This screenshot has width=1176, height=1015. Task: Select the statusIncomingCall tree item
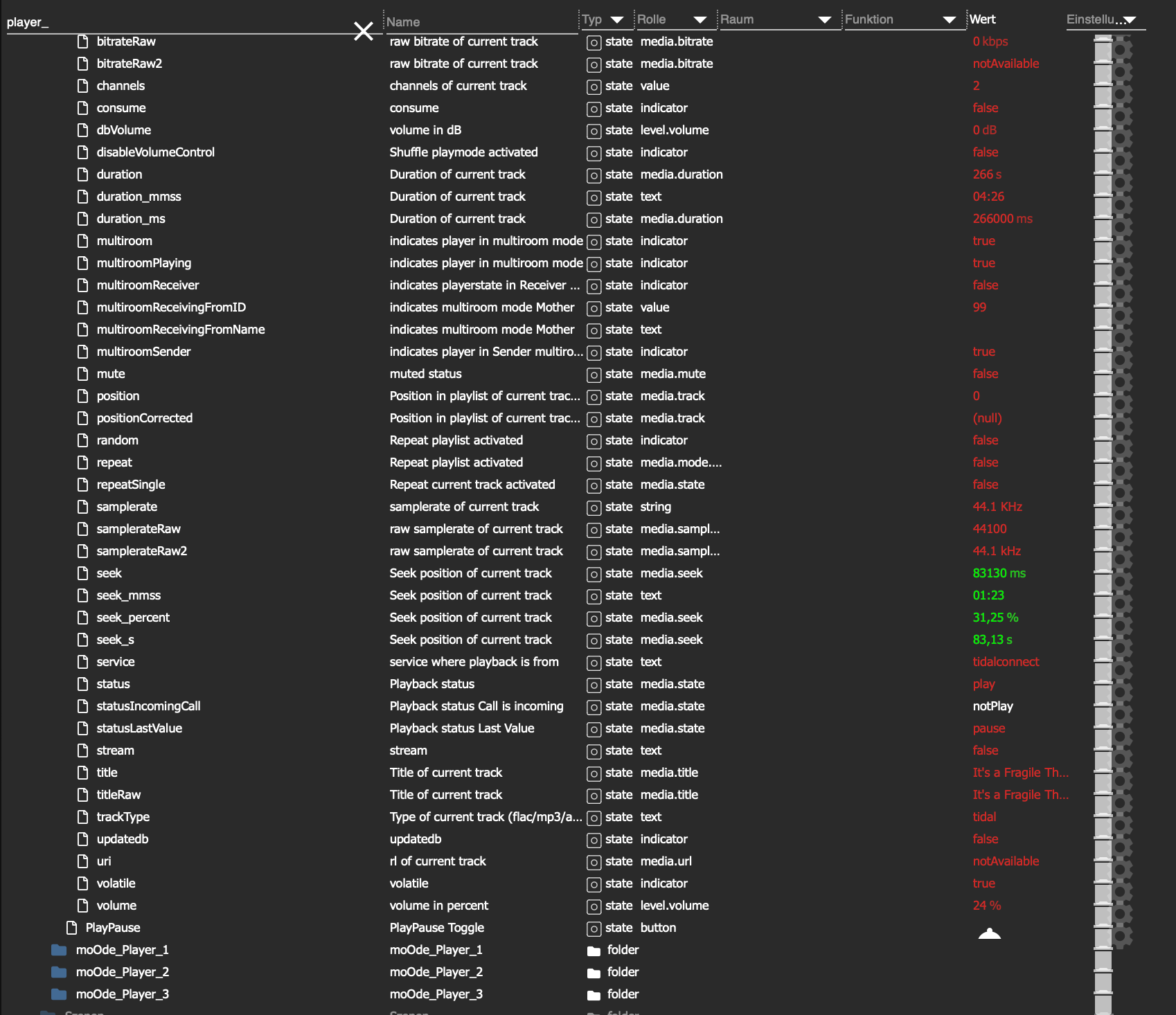pyautogui.click(x=148, y=706)
